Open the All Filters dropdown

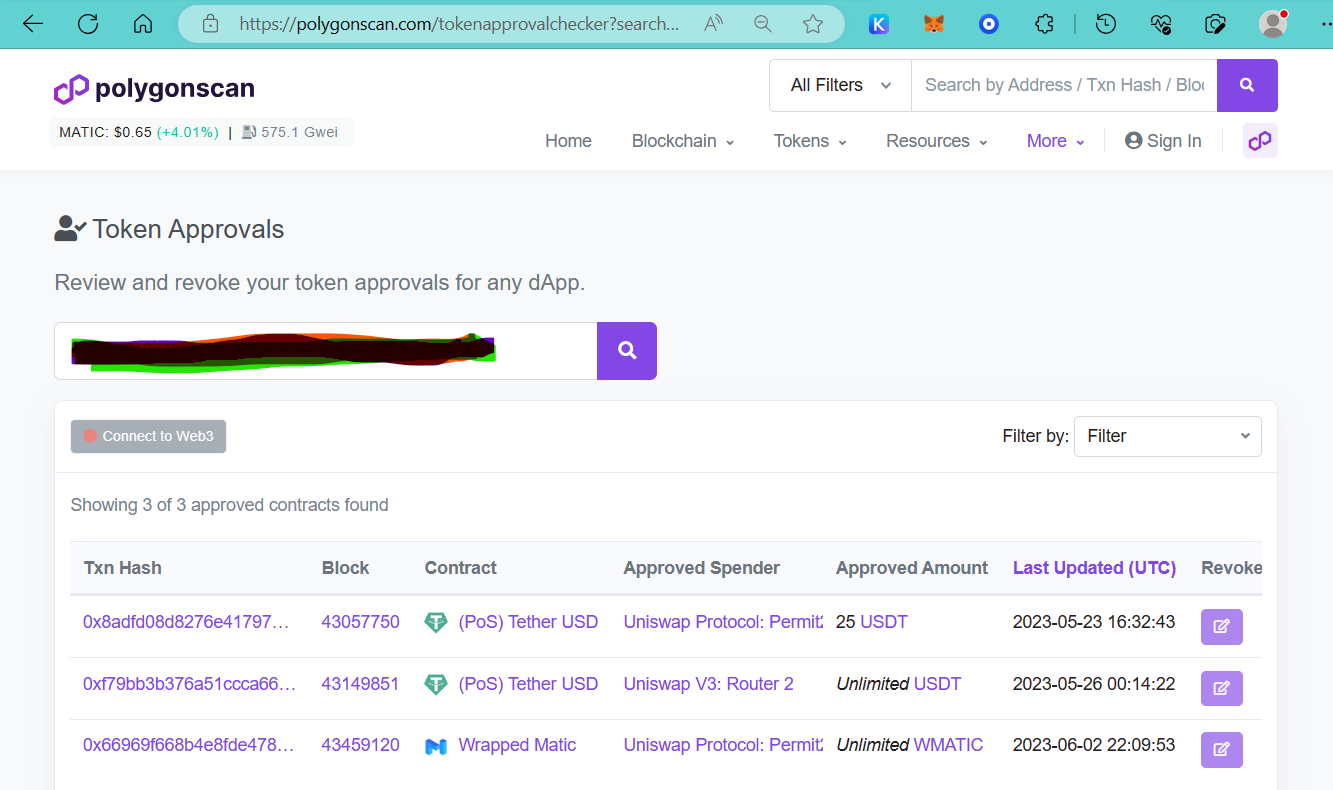pos(838,85)
